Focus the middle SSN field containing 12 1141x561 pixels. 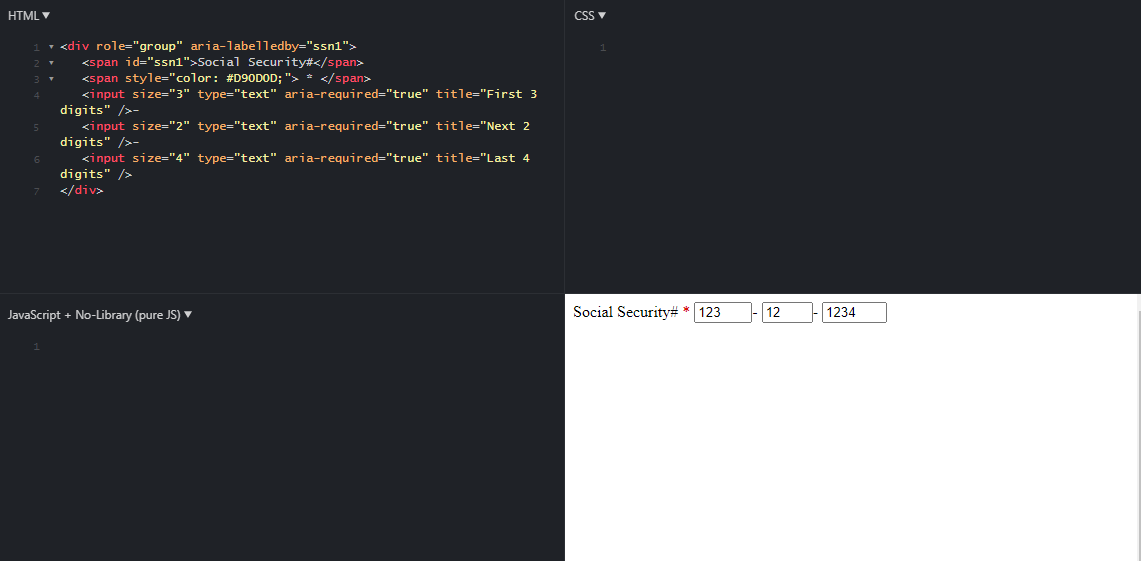tap(786, 313)
